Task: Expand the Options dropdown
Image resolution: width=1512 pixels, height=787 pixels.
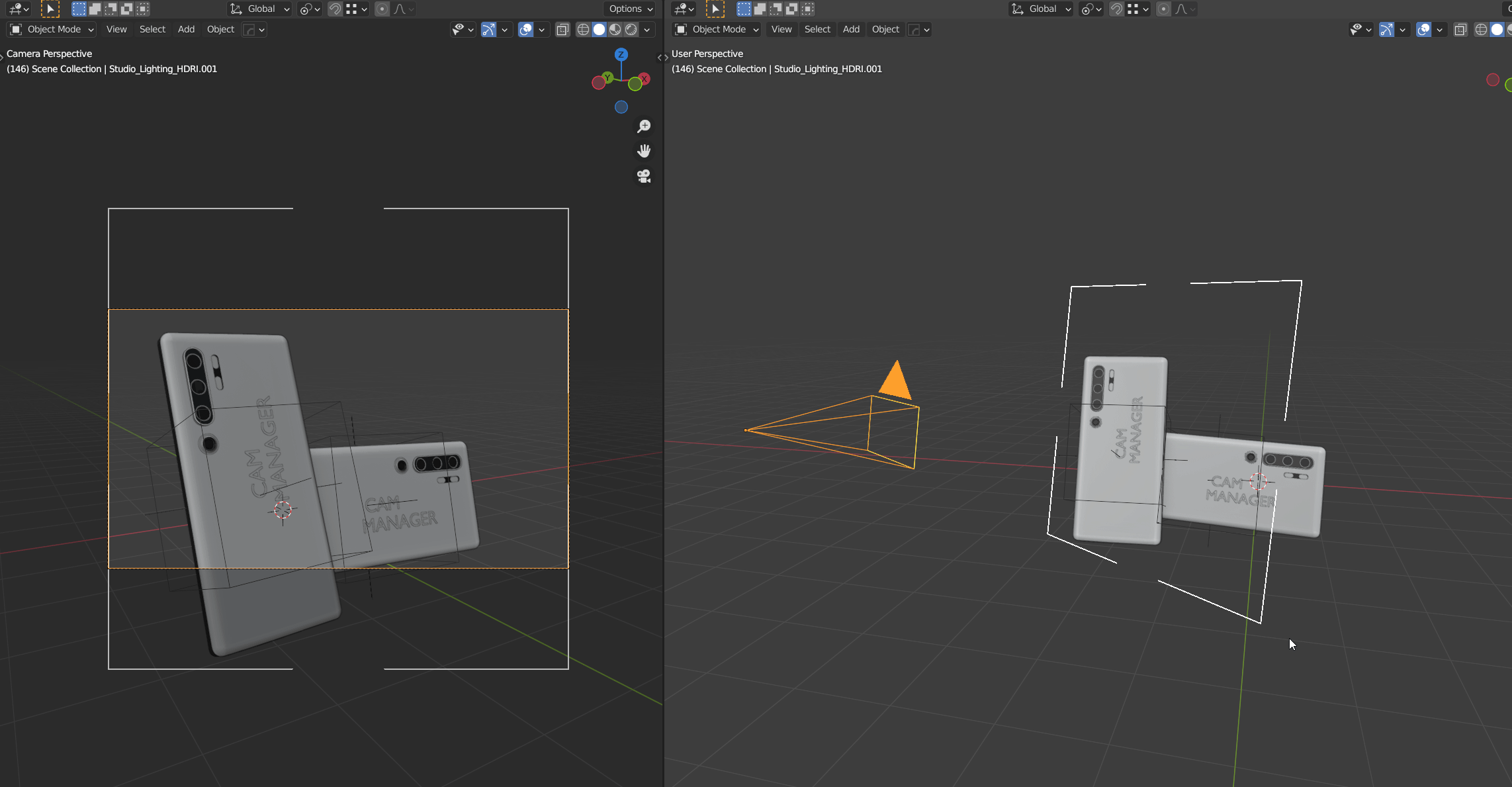Action: 630,9
